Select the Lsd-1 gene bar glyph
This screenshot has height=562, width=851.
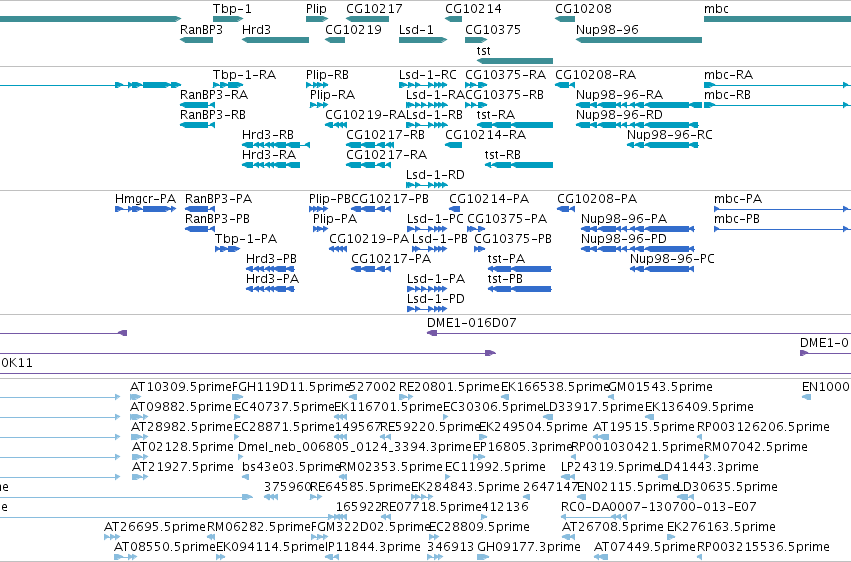423,40
